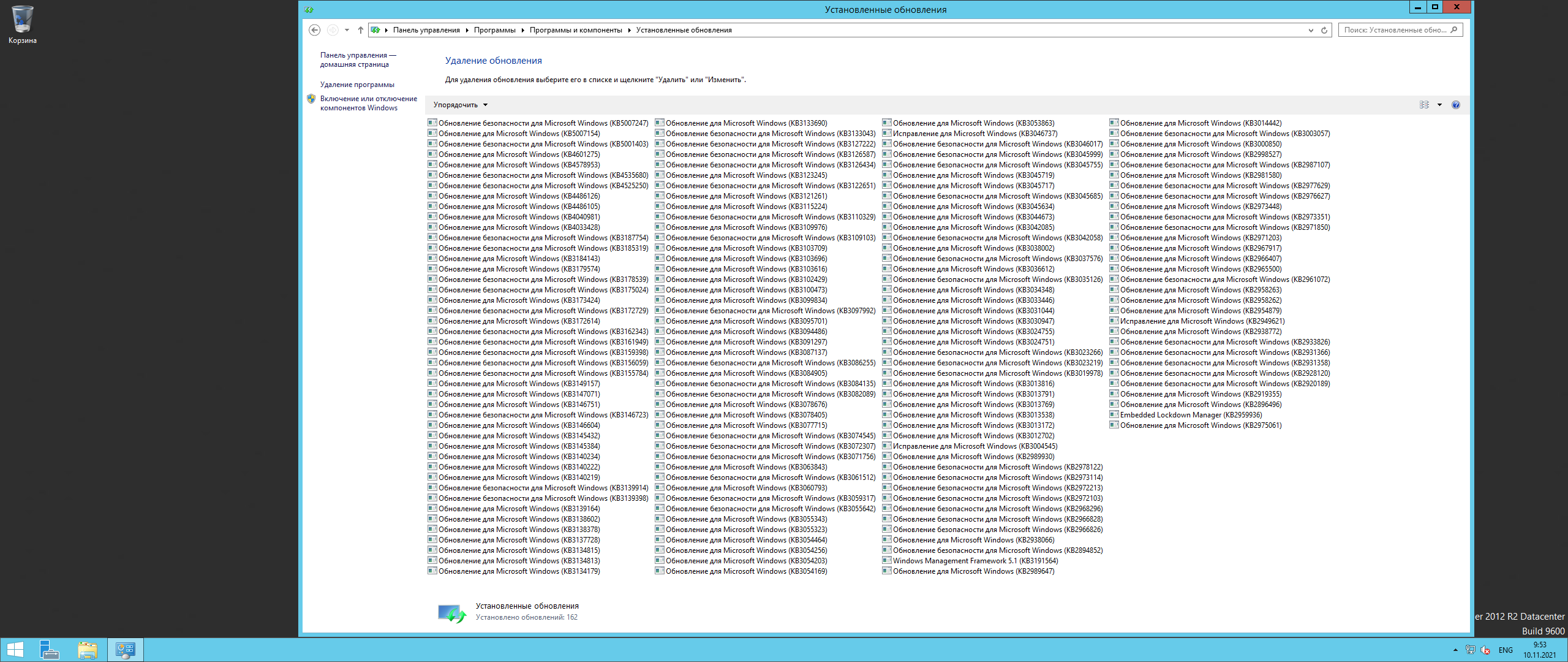The width and height of the screenshot is (1568, 662).
Task: Activate Control Panel taskbar button
Action: 126,650
